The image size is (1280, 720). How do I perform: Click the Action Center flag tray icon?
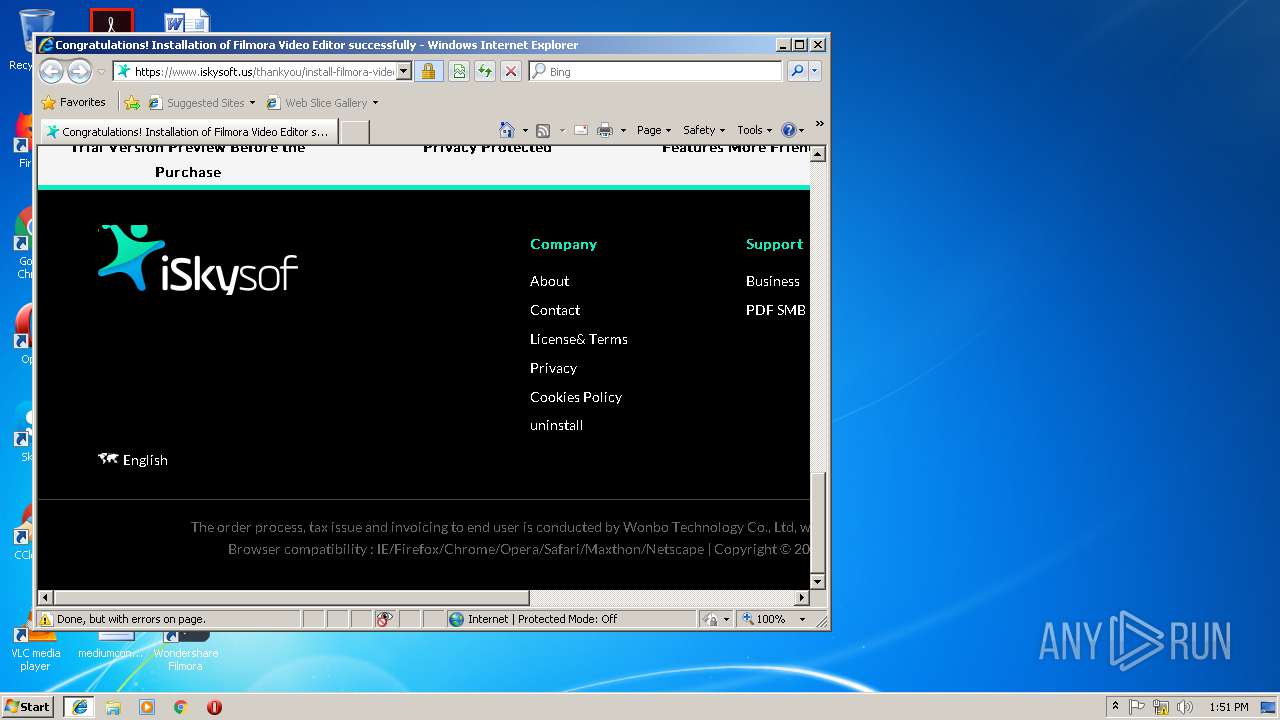tap(1137, 707)
